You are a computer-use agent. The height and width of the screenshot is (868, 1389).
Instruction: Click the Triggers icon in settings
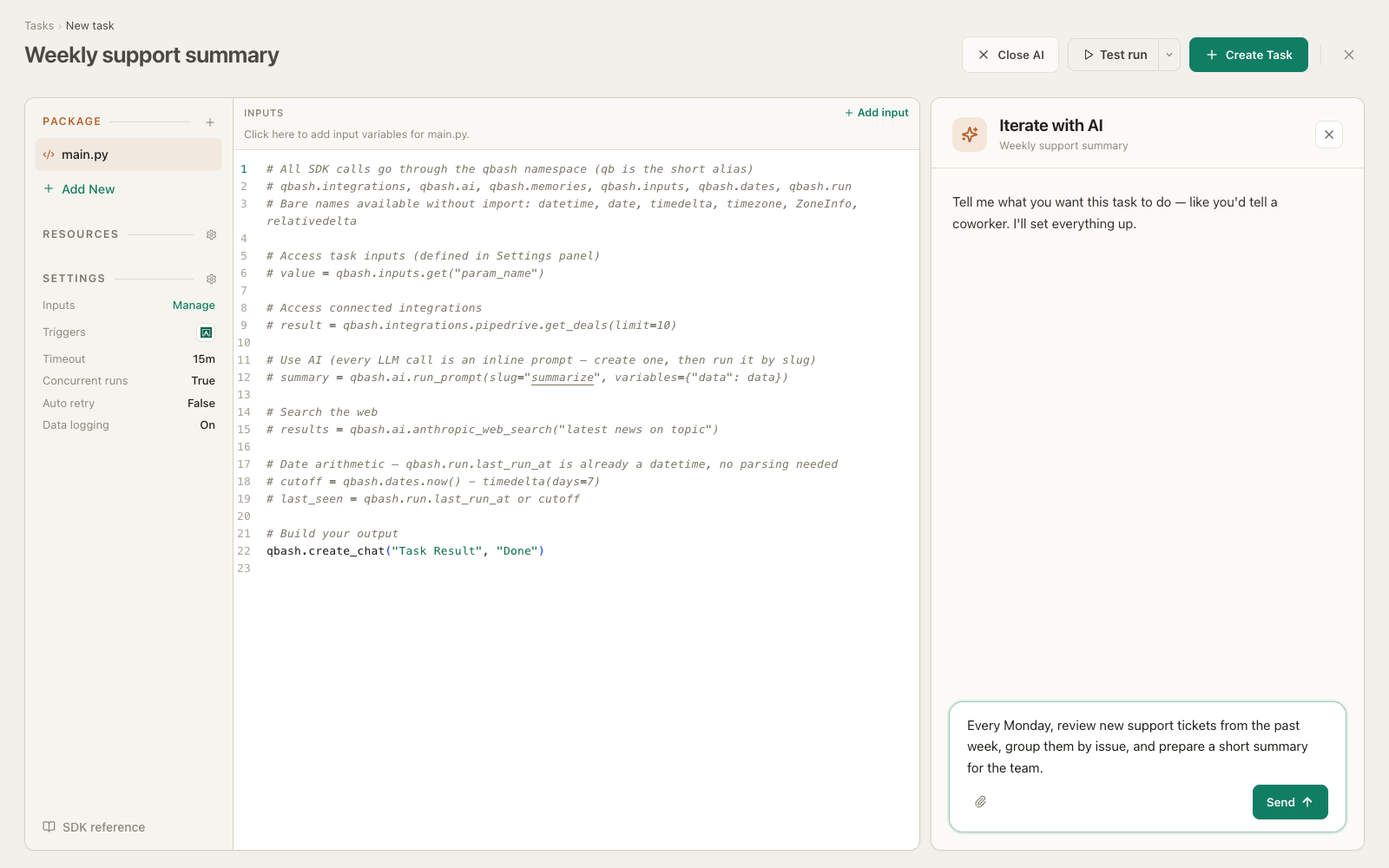(x=206, y=332)
